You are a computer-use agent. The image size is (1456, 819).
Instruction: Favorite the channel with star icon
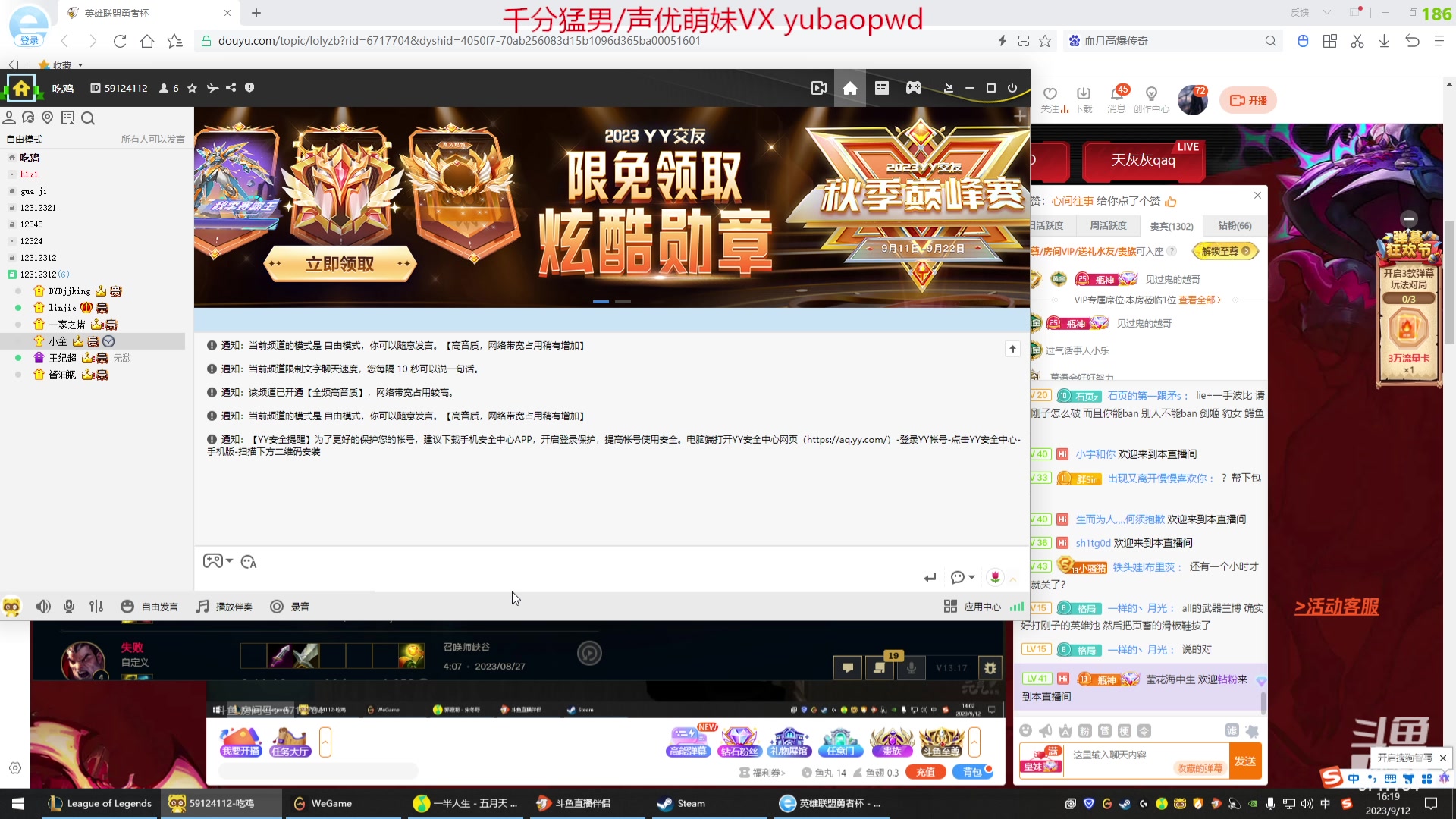tap(192, 89)
